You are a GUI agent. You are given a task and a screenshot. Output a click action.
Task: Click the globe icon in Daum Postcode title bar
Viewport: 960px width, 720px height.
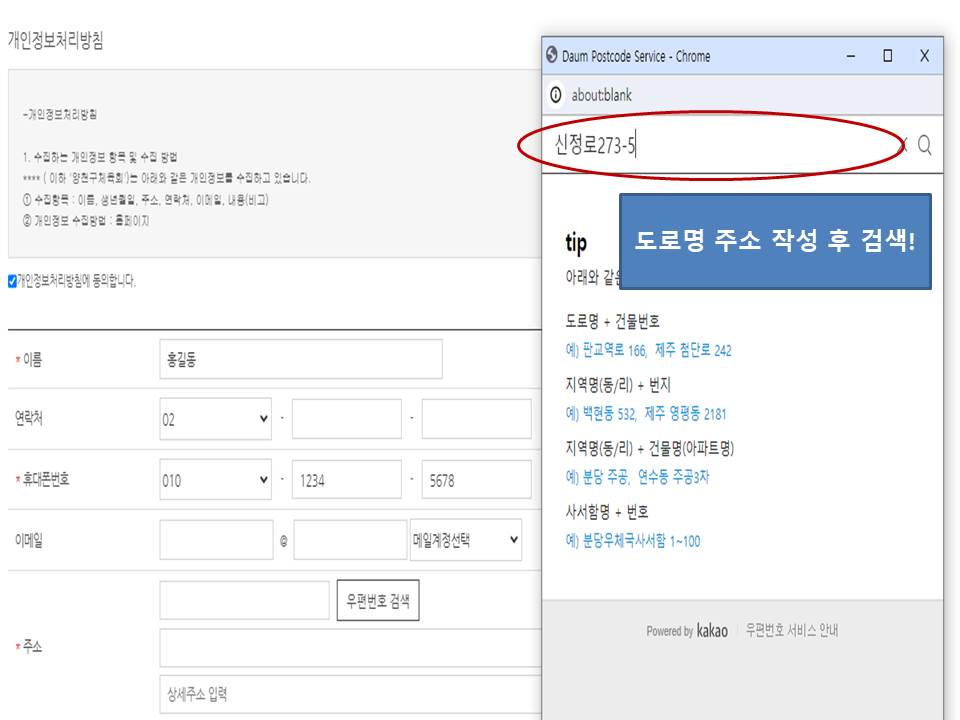click(552, 55)
